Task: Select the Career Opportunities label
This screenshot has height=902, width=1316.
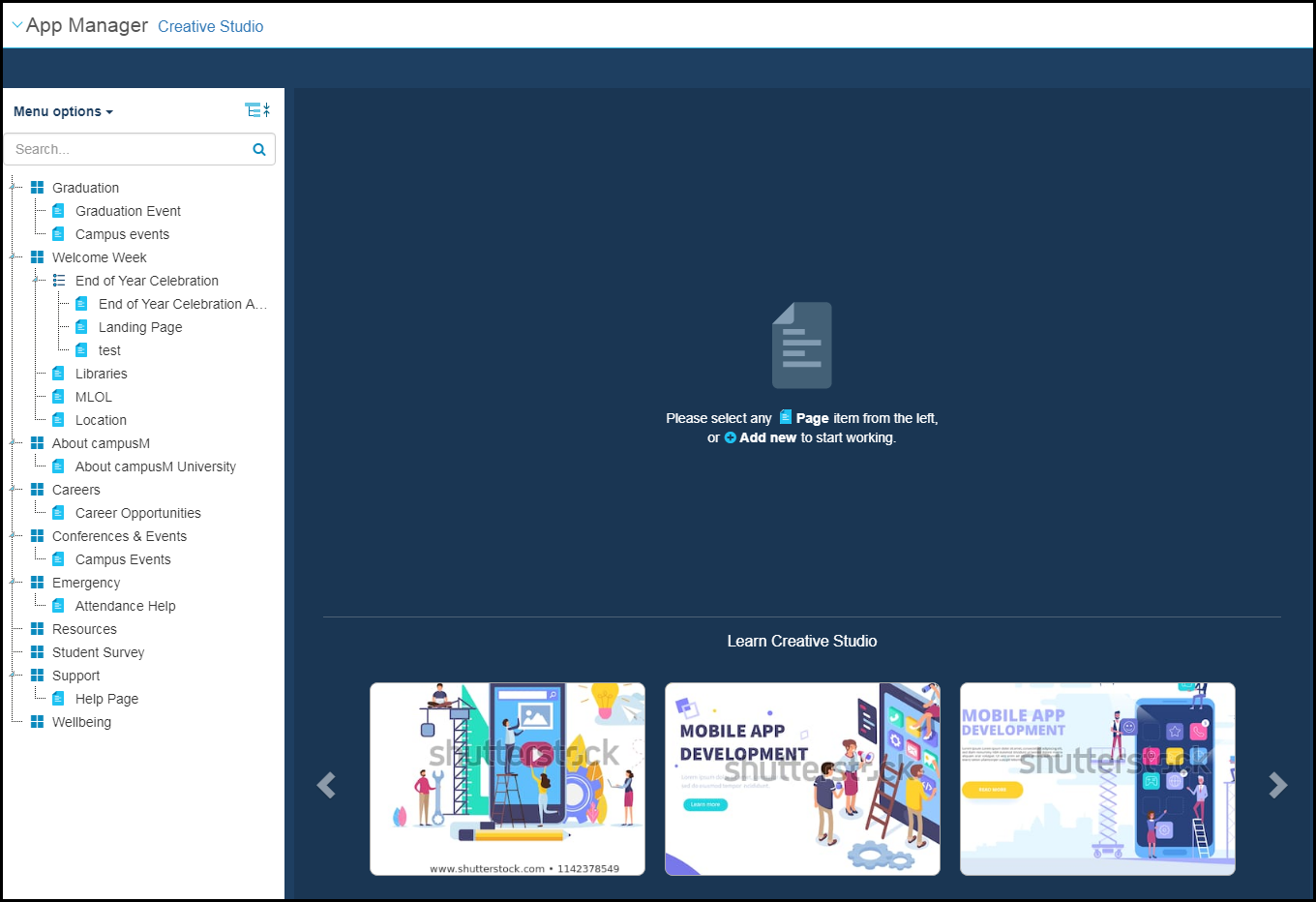Action: 138,513
